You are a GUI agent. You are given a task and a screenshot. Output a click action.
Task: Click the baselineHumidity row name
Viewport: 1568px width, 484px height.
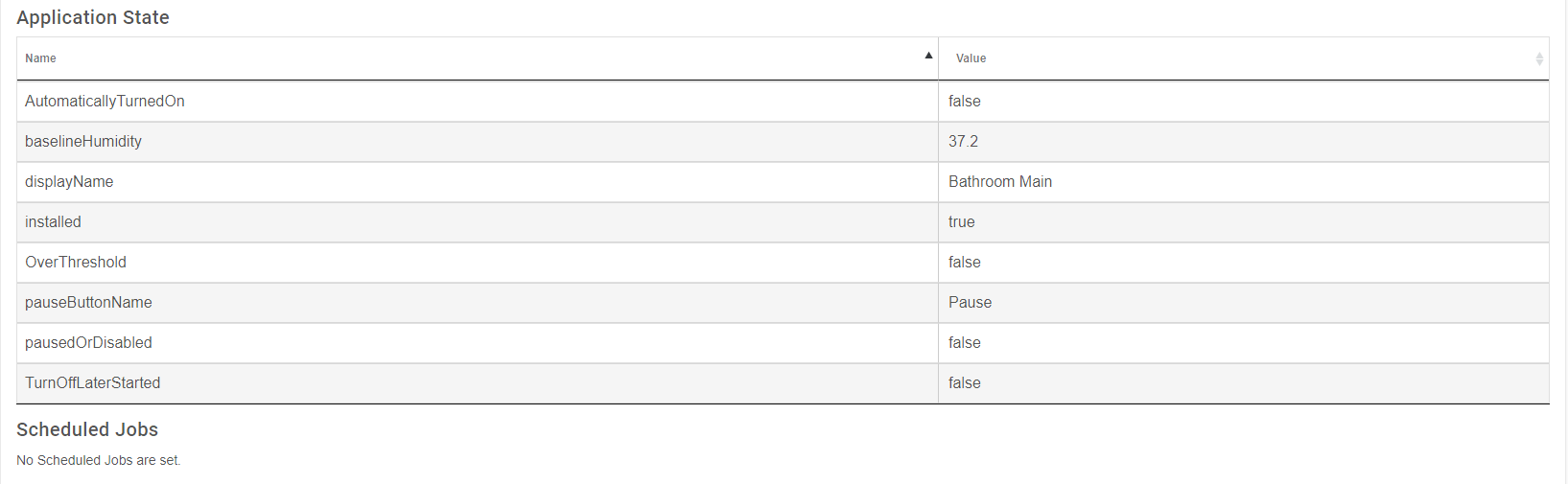(83, 142)
